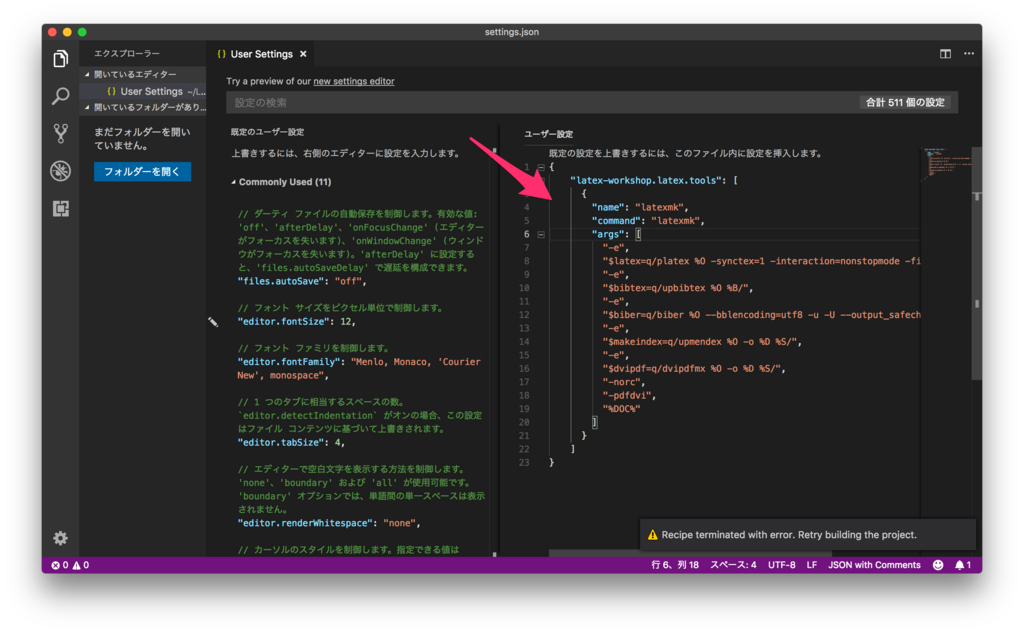Fold the JSON block at line 1
This screenshot has height=633, width=1024.
click(x=541, y=167)
